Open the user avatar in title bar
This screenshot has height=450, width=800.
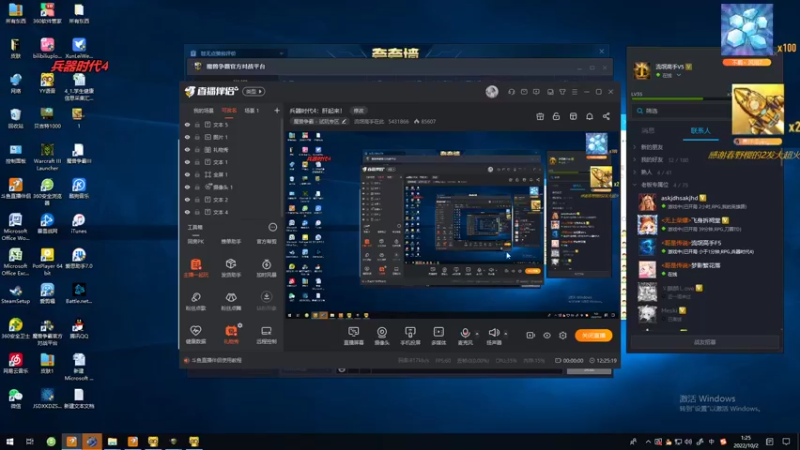click(x=492, y=92)
